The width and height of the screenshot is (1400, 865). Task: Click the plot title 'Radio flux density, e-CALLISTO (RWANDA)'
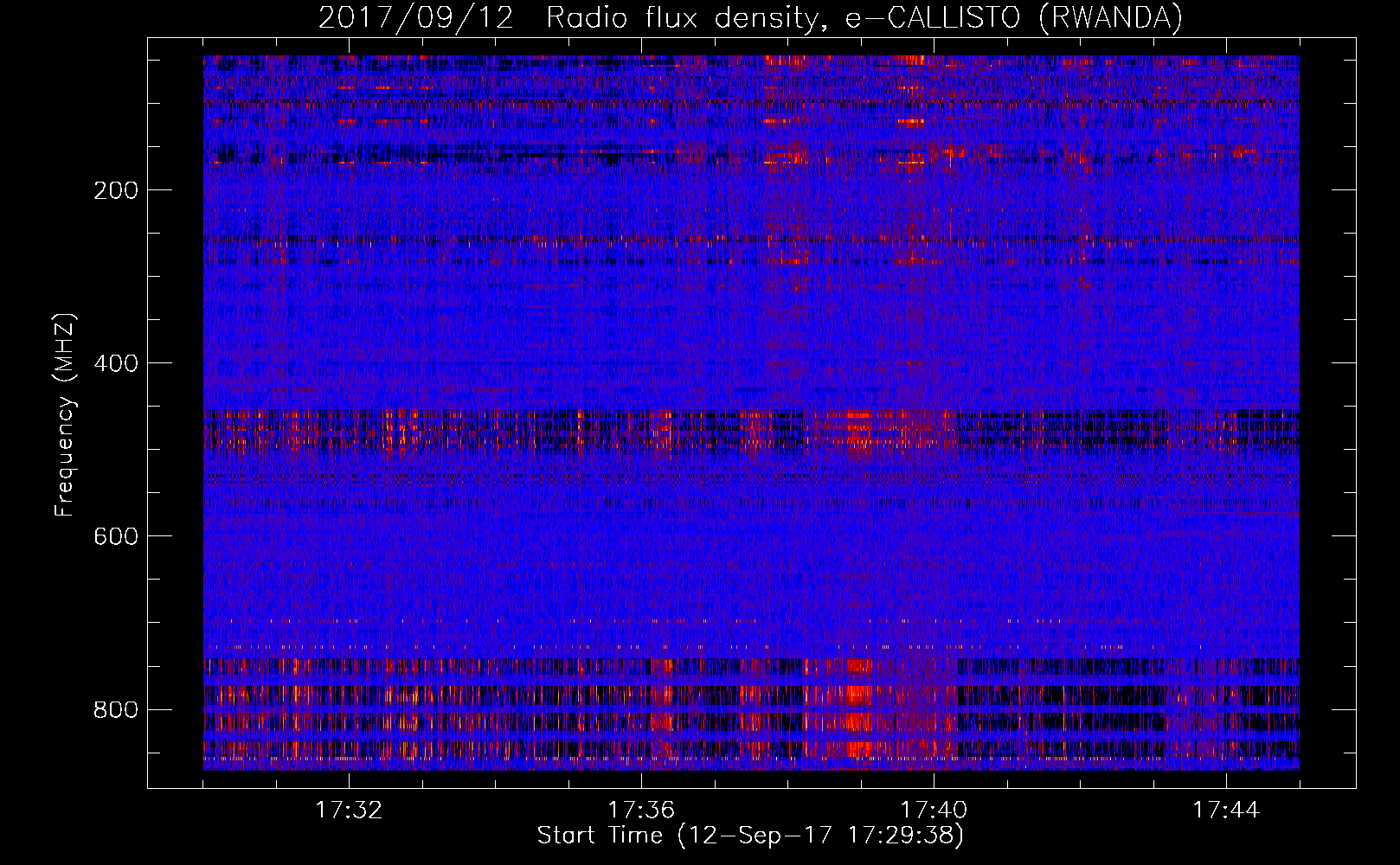[x=864, y=18]
